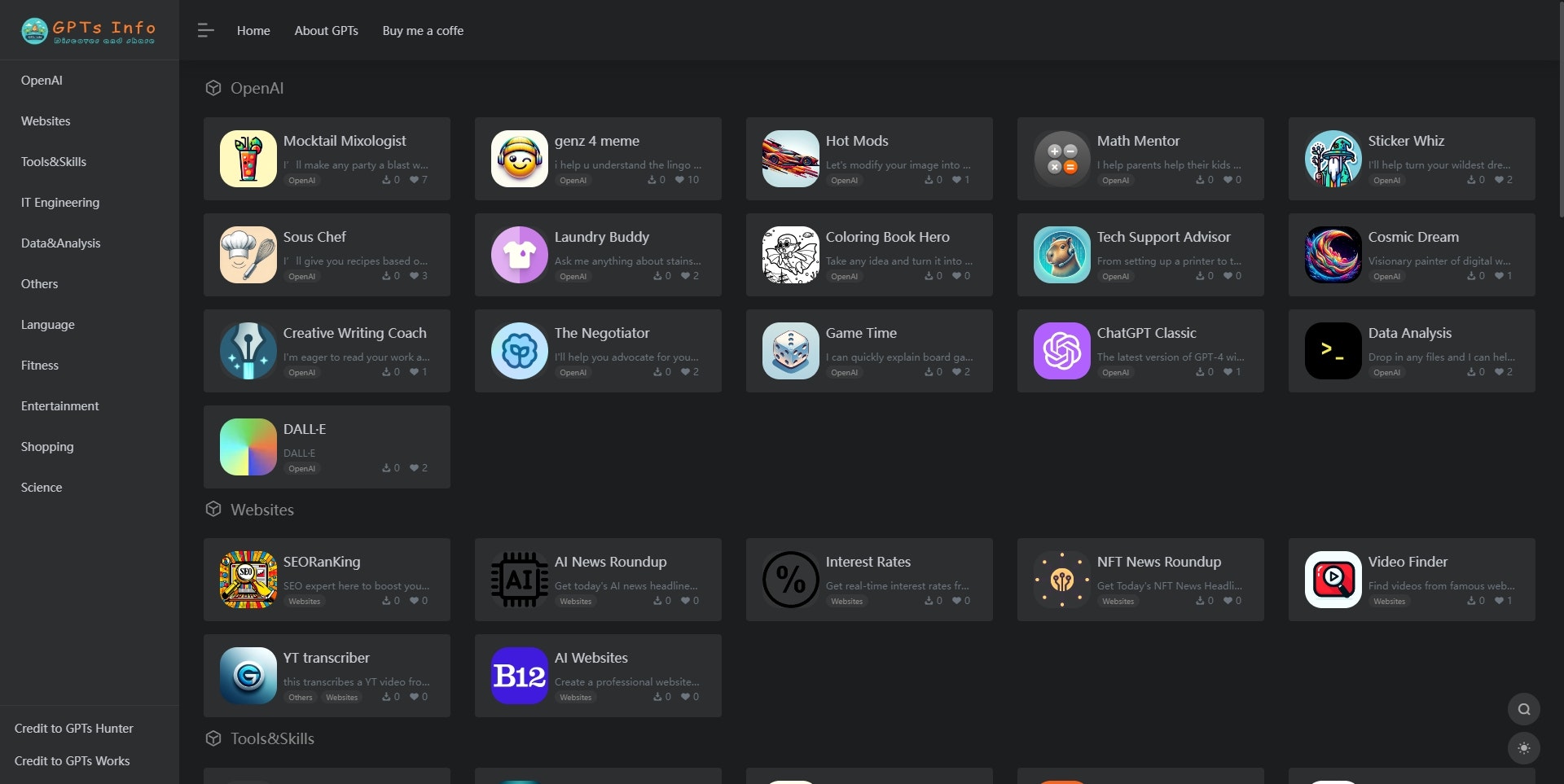Screen dimensions: 1564x784
Task: Open the Interest Rates percent icon
Action: [791, 580]
